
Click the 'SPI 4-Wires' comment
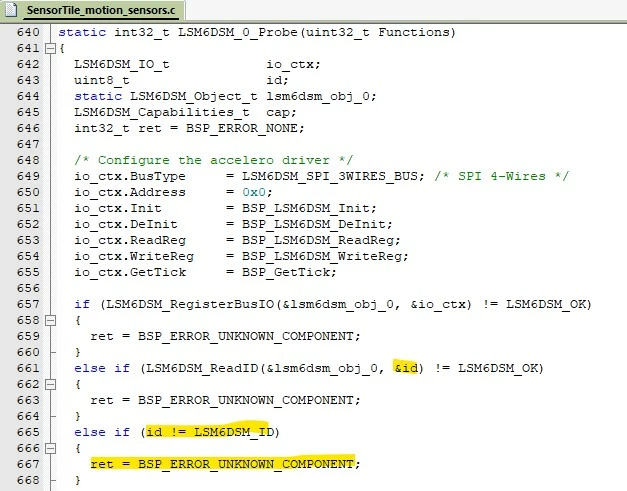[502, 176]
